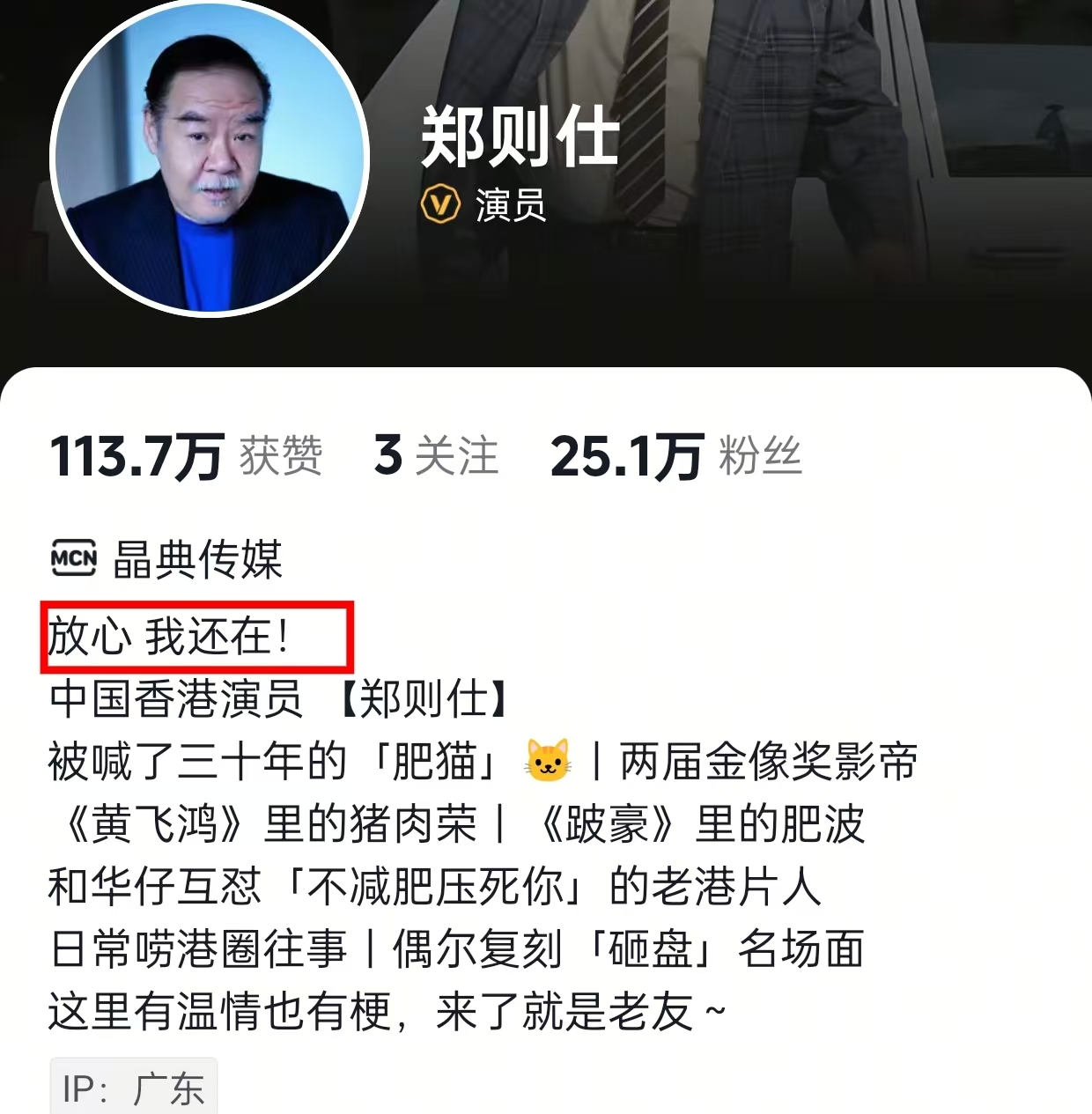Open the 晶典传媒 MCN link
This screenshot has height=1114, width=1092.
tap(197, 558)
